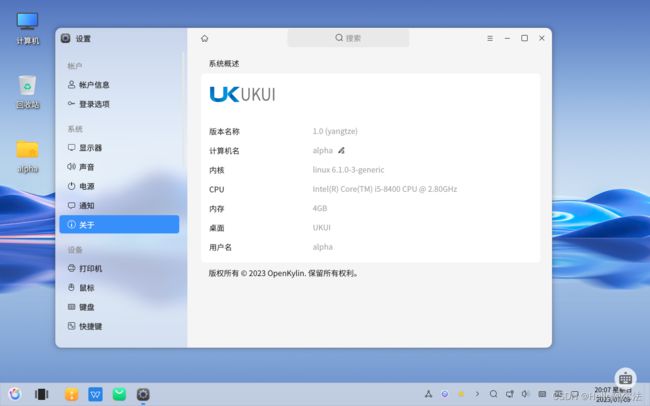Open the 键盘 keyboard settings

point(119,307)
